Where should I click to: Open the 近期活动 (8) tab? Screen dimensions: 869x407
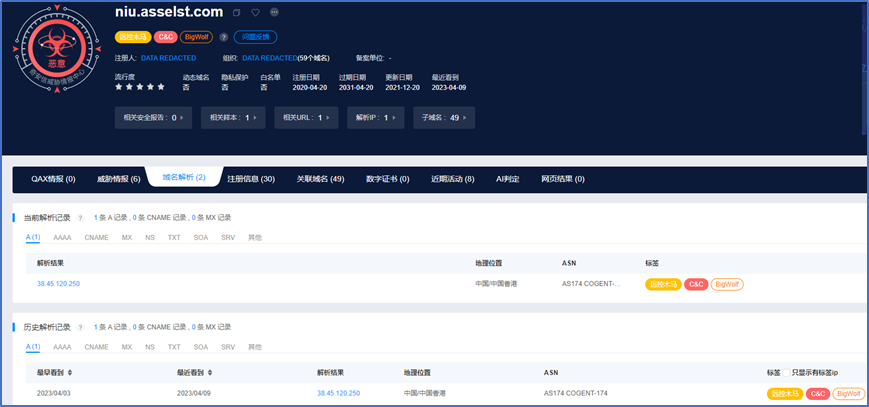[x=453, y=179]
